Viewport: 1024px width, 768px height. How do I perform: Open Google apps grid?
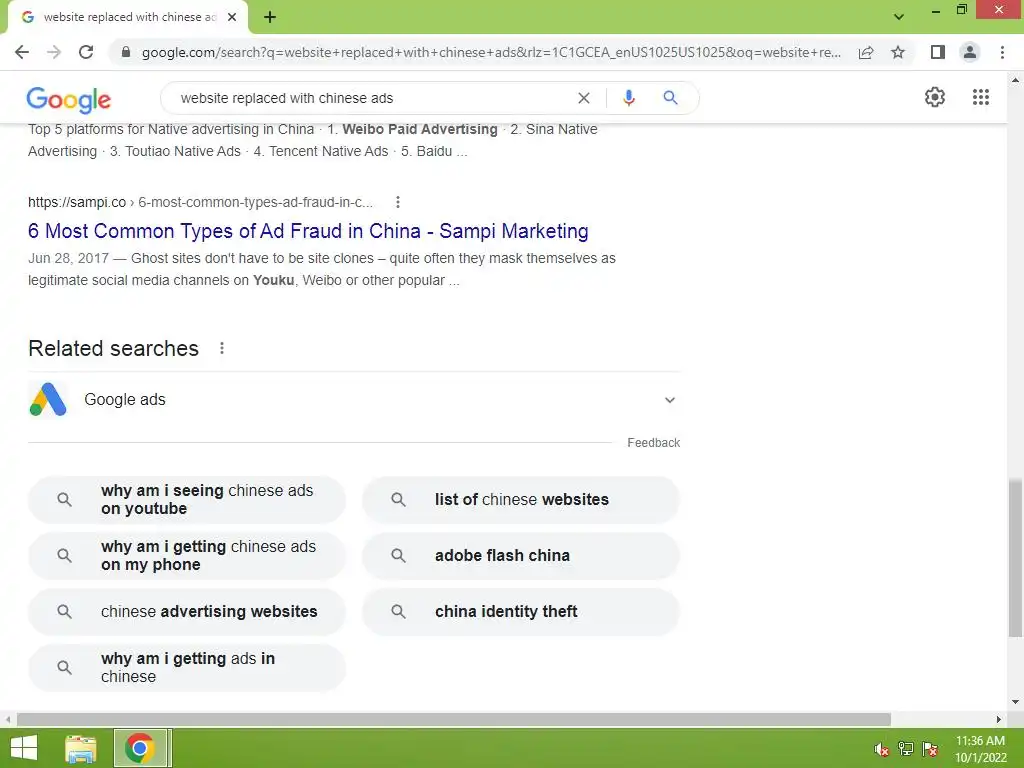[981, 97]
